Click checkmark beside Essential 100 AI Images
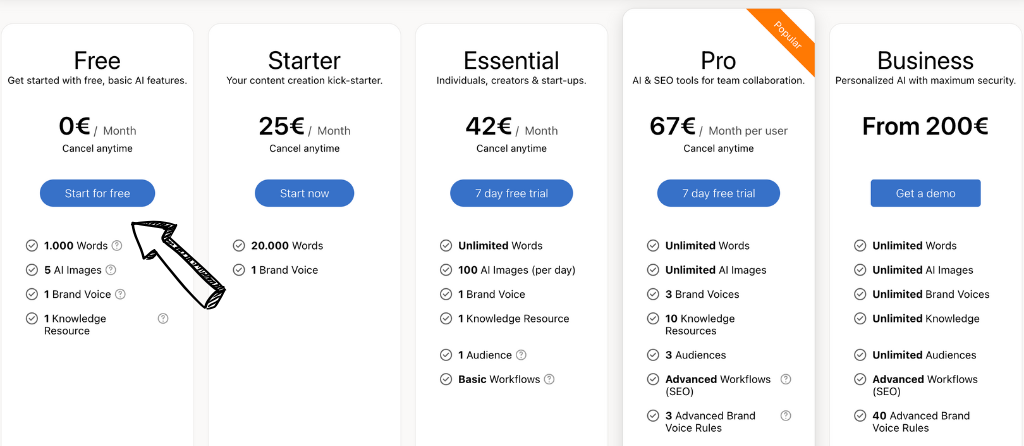 [446, 270]
